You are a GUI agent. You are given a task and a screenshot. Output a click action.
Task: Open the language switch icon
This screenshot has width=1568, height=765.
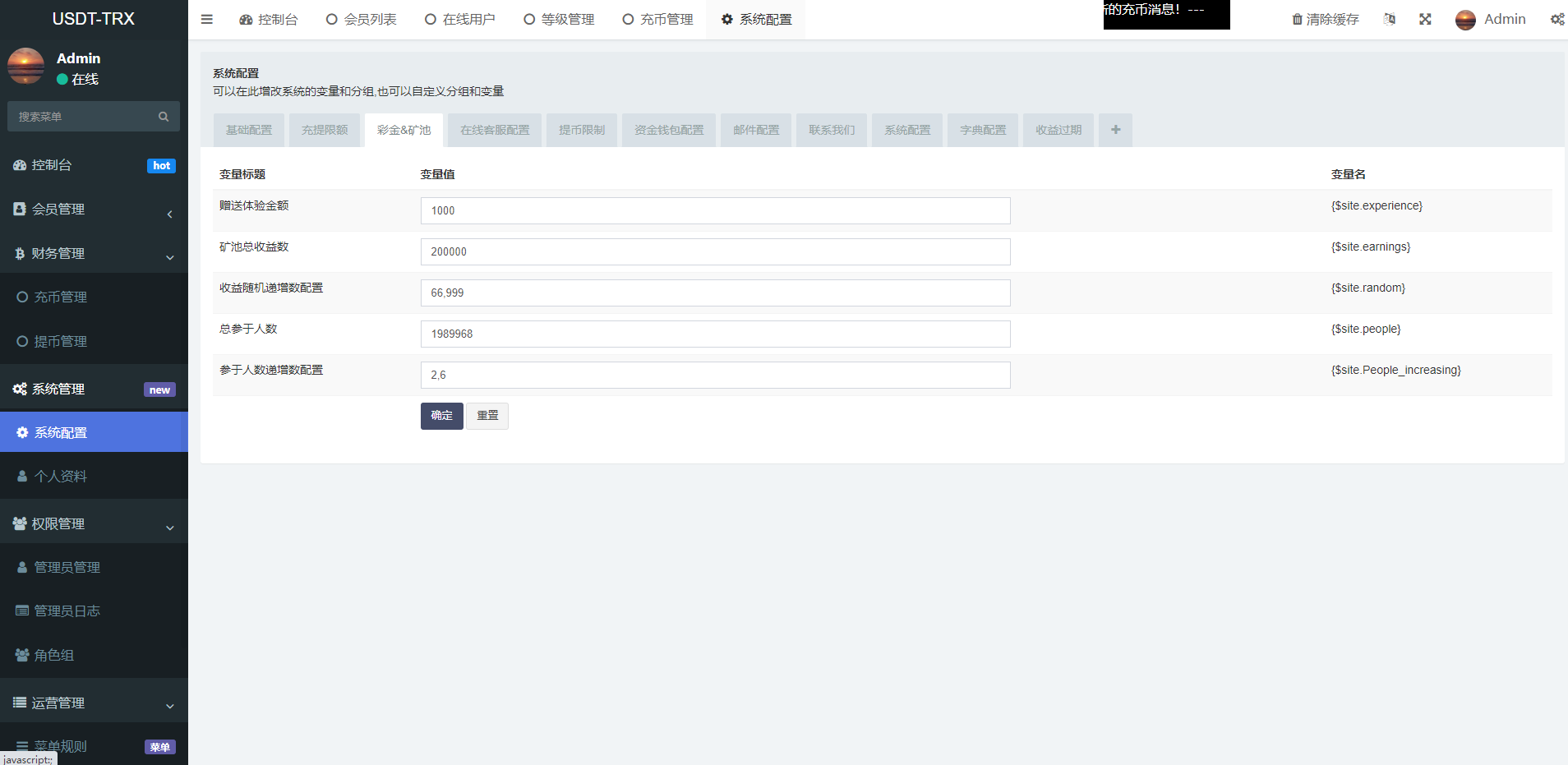pyautogui.click(x=1390, y=19)
